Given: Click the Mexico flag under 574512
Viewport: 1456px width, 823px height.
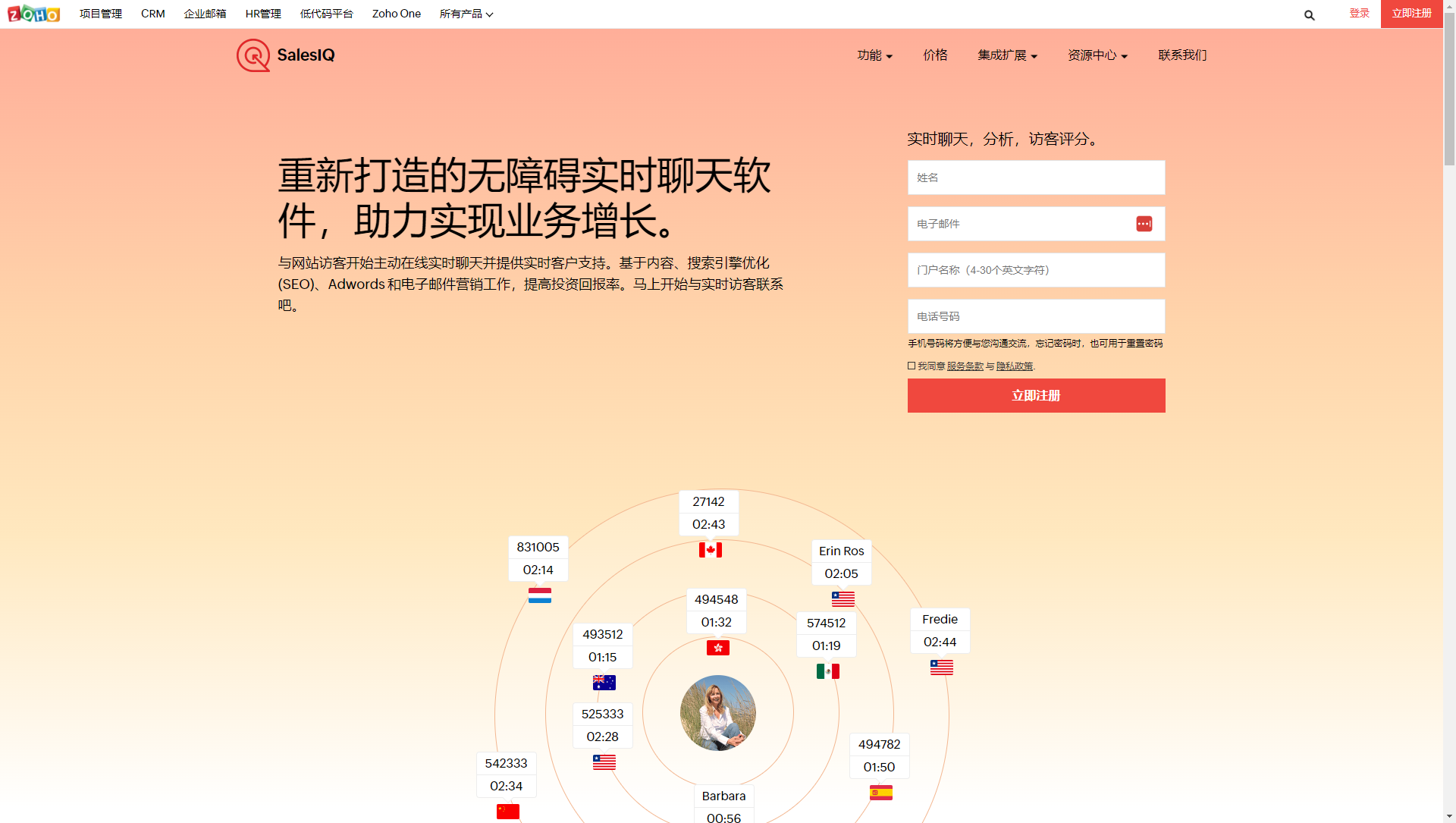Looking at the screenshot, I should (828, 671).
